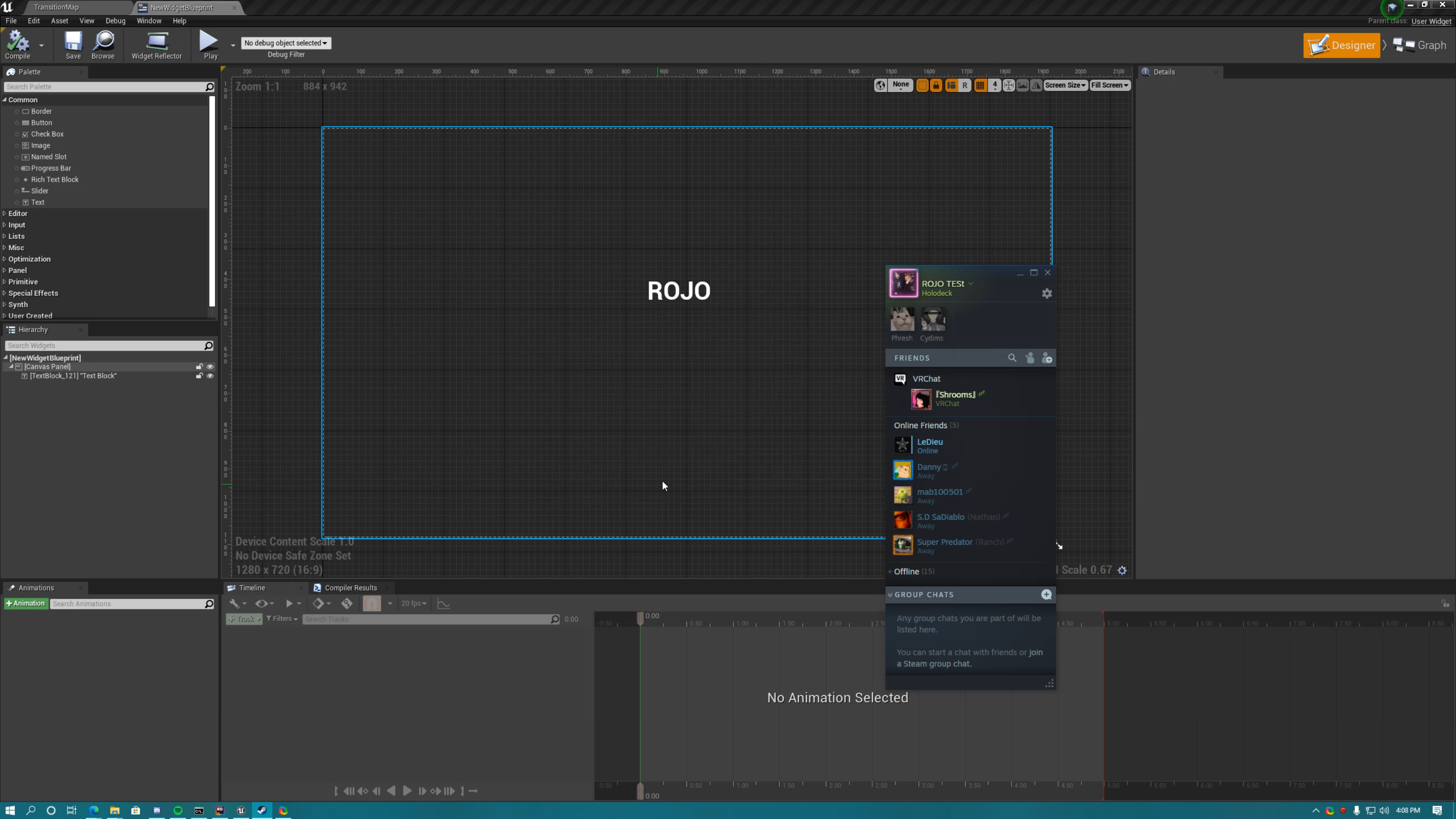
Task: Open the Widget Reflector tool
Action: [x=156, y=45]
